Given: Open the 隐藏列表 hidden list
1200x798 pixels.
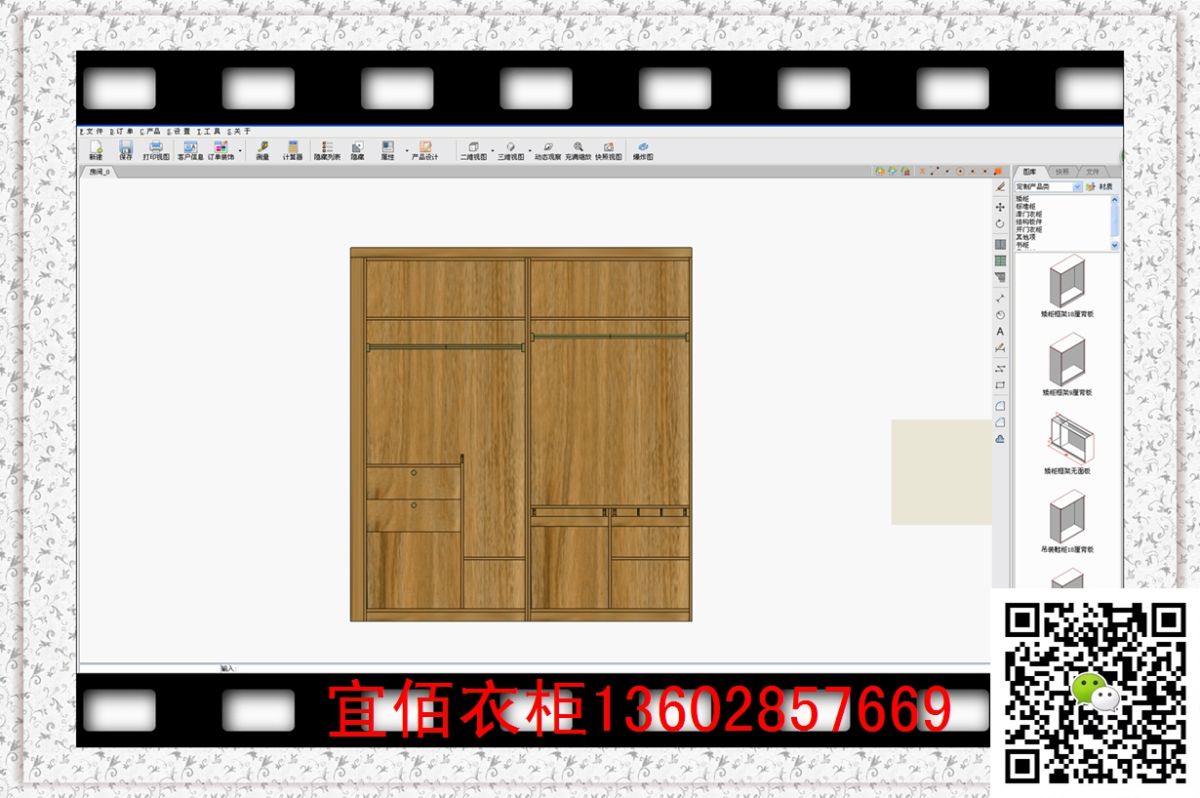Looking at the screenshot, I should 327,150.
